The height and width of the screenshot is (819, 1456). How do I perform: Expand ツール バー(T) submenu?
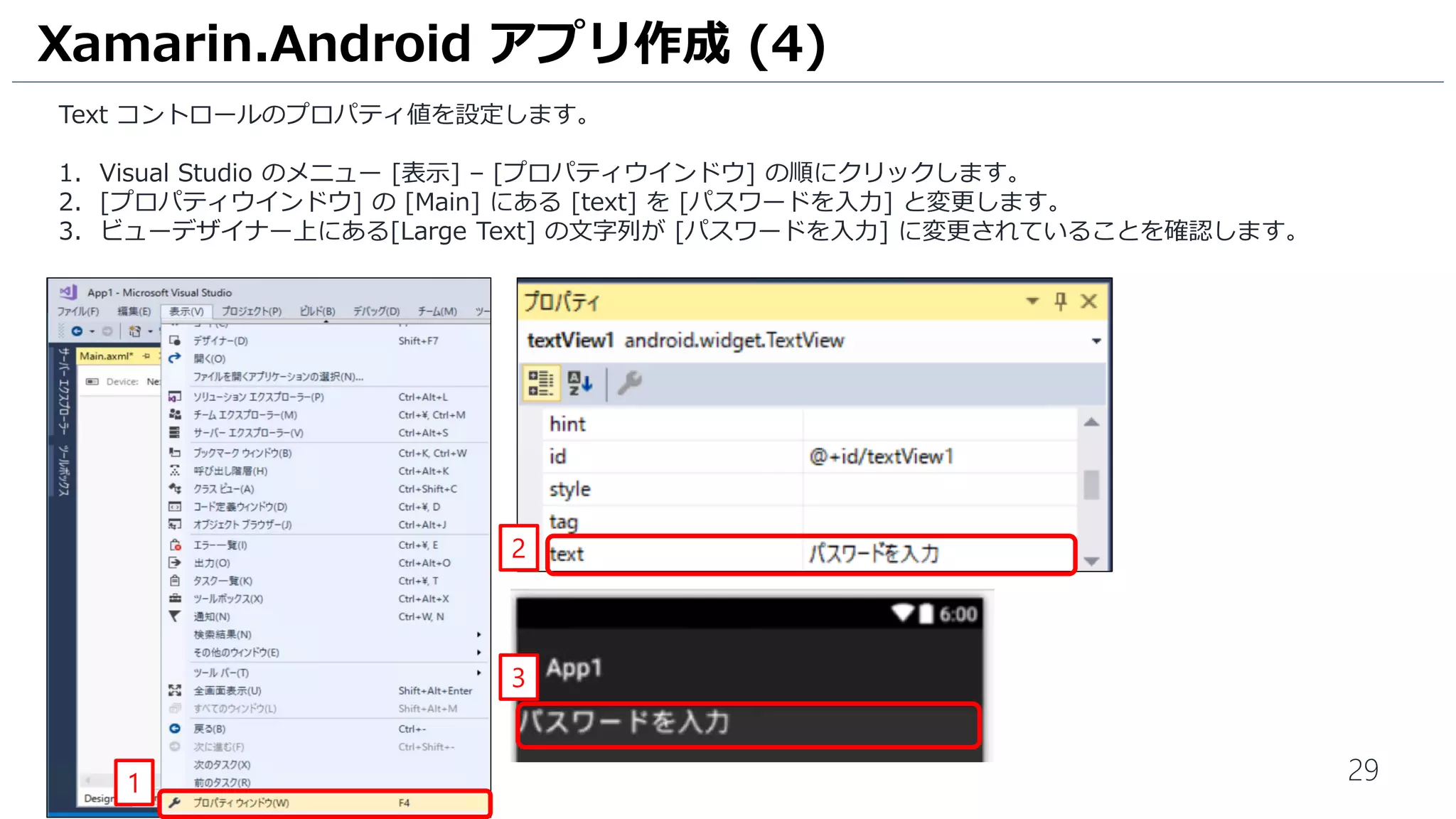click(x=326, y=673)
